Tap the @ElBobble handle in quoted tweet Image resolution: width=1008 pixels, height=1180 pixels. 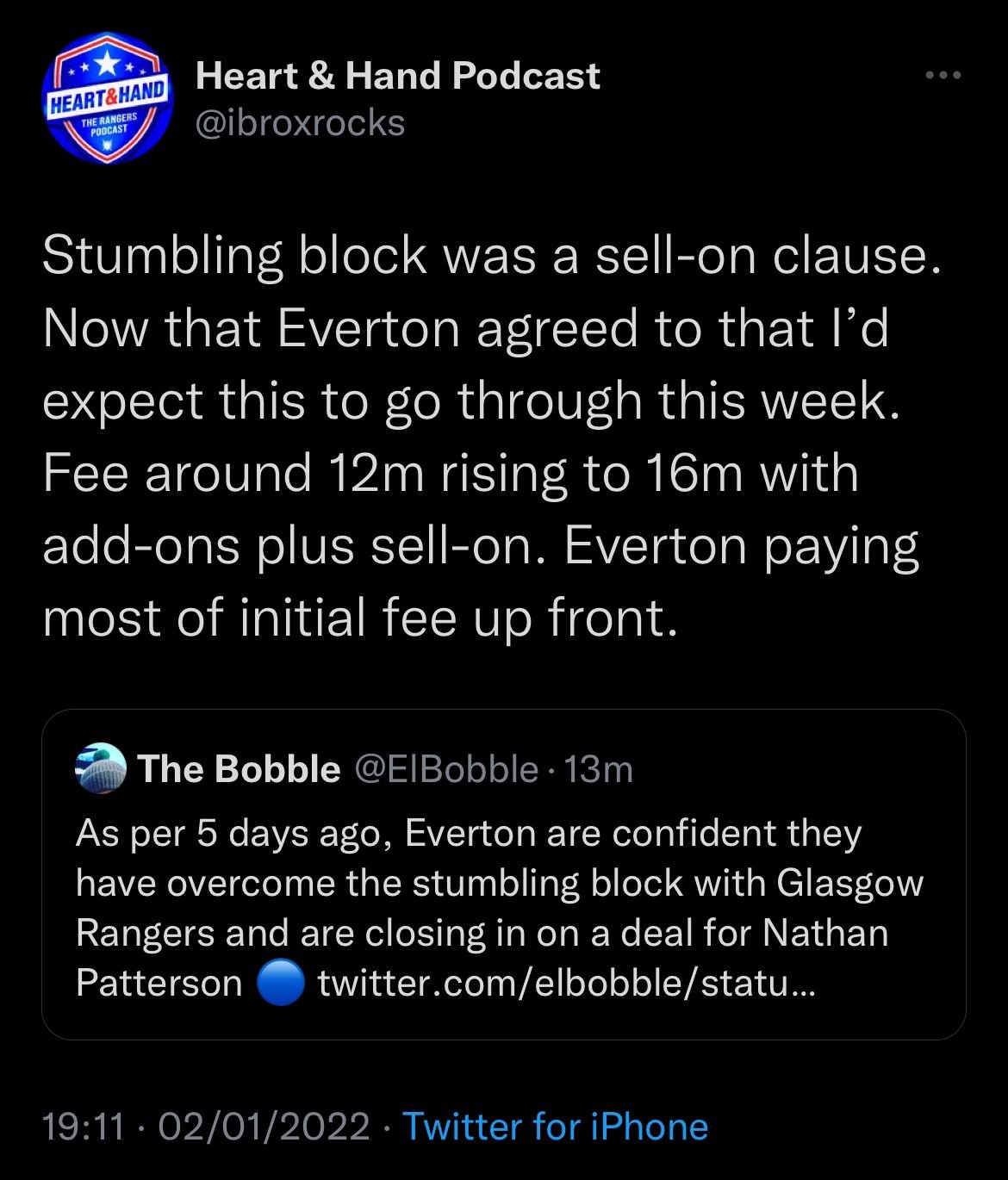point(446,768)
